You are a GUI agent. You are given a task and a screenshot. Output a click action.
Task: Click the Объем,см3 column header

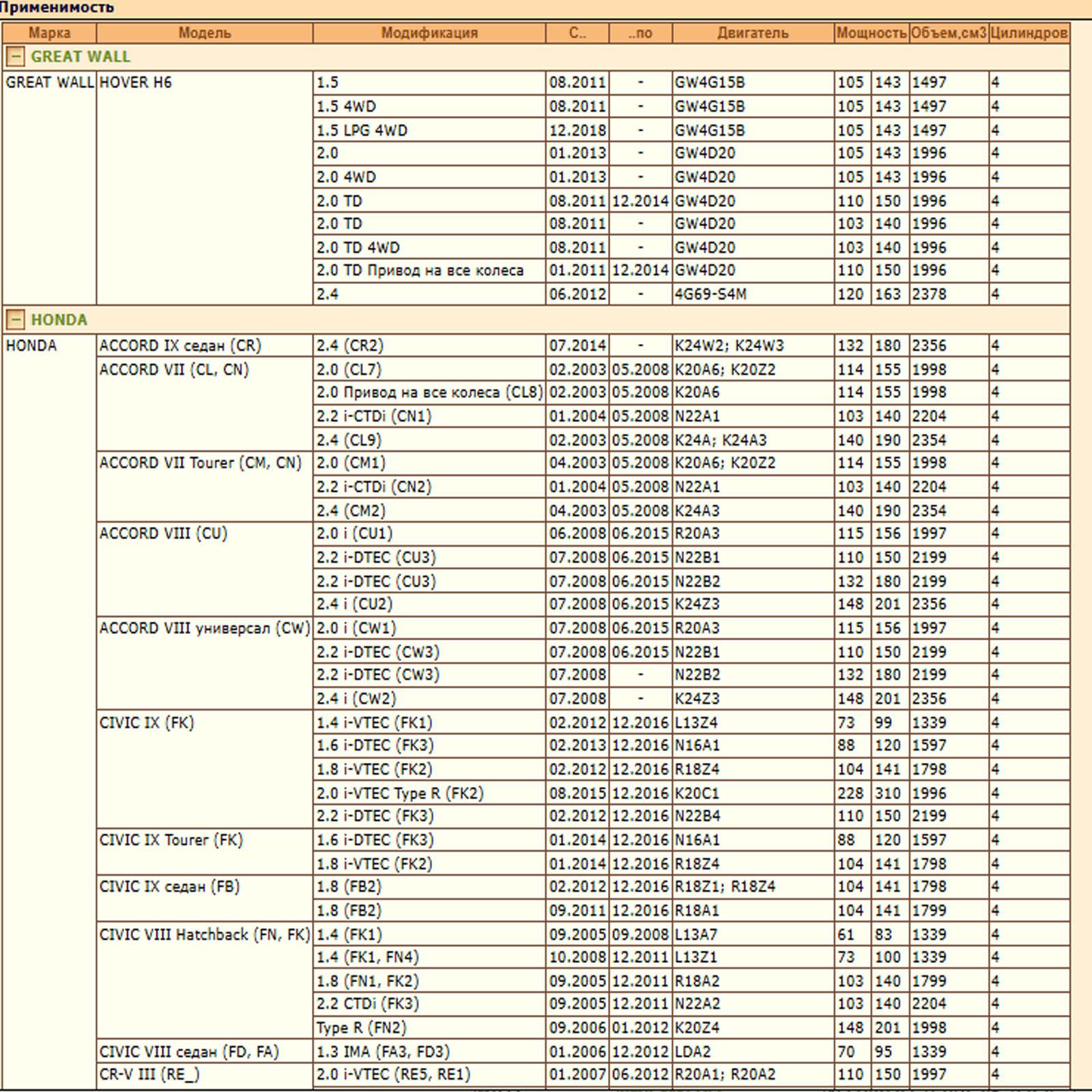point(948,33)
